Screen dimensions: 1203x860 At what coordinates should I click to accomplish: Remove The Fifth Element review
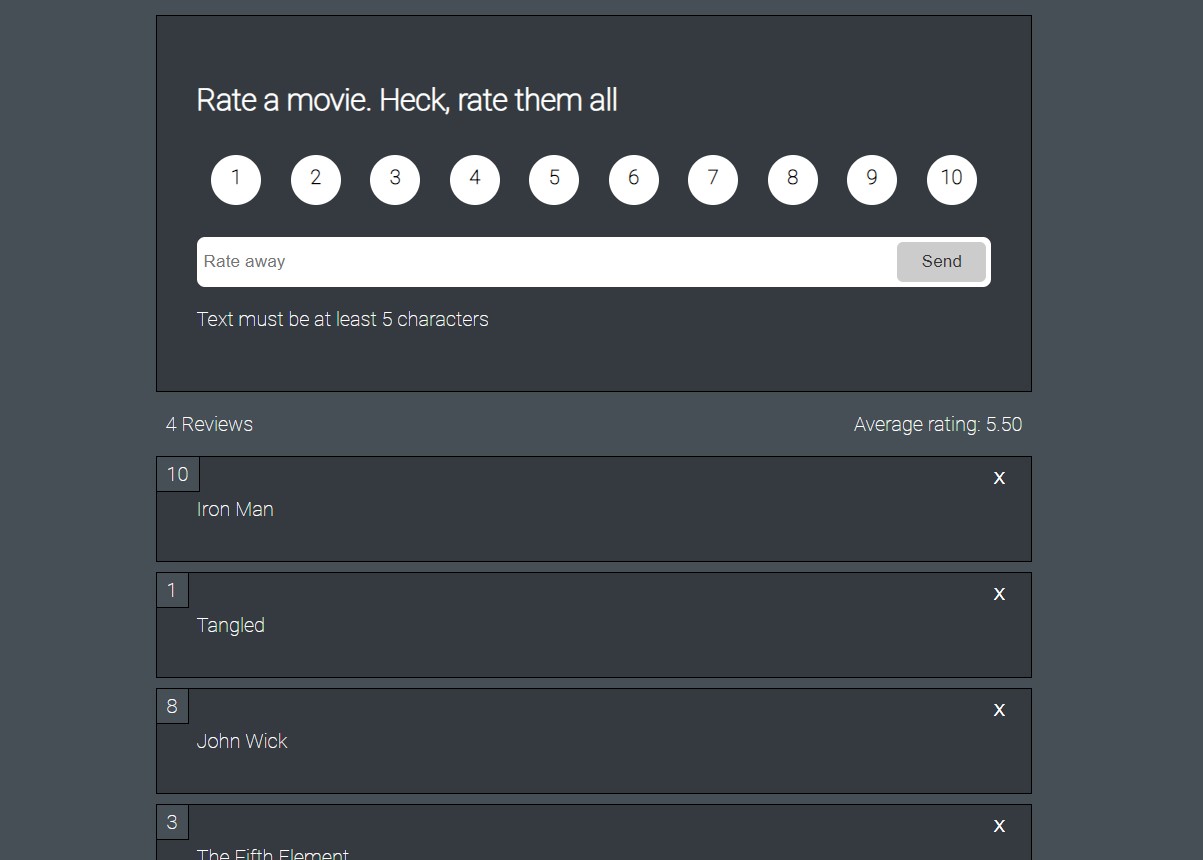(x=999, y=826)
